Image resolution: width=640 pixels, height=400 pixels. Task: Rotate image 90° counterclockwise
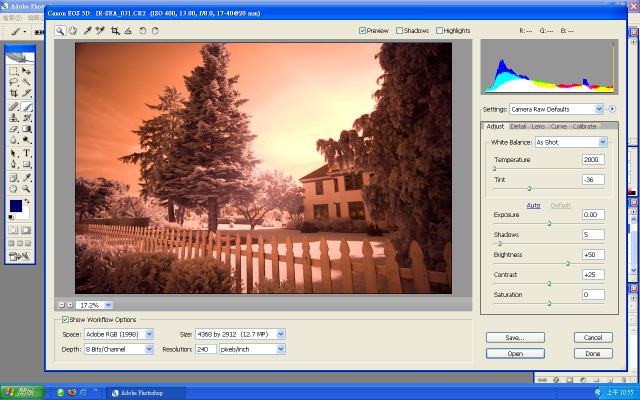tap(142, 31)
